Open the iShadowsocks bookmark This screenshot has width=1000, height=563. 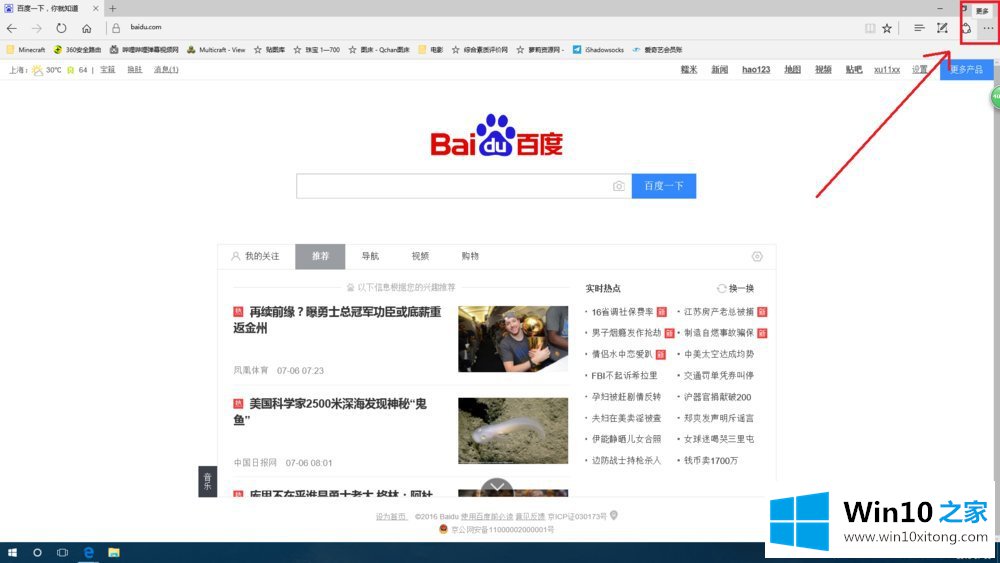click(x=598, y=50)
